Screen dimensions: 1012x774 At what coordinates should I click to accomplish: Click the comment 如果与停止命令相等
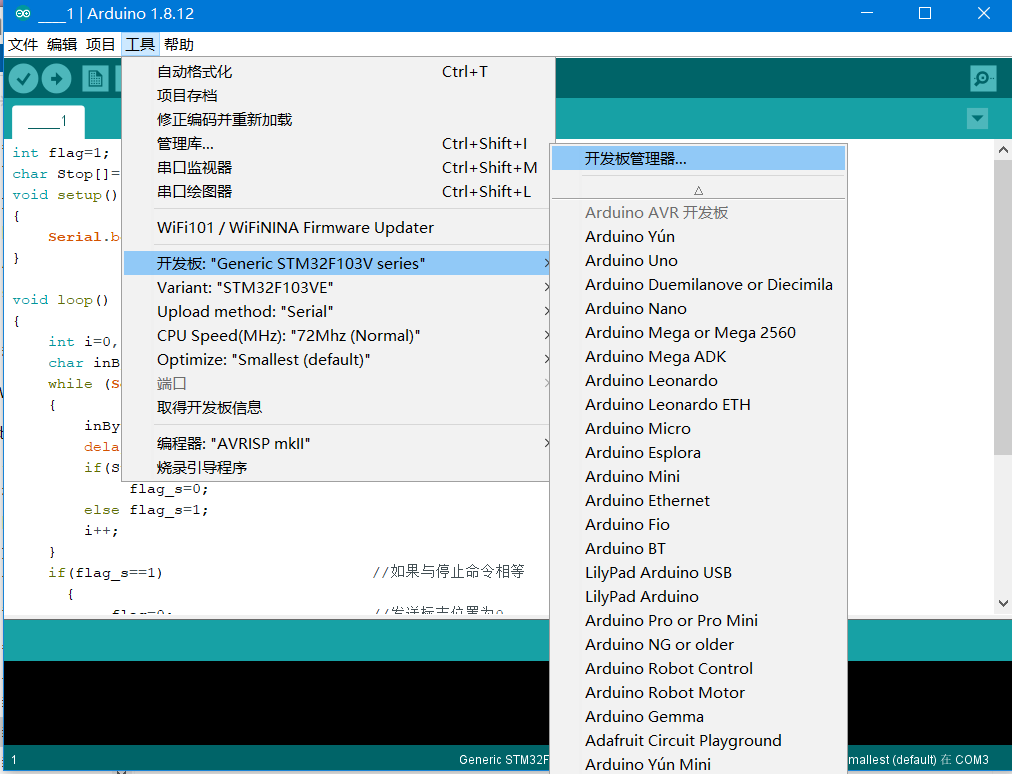point(449,571)
